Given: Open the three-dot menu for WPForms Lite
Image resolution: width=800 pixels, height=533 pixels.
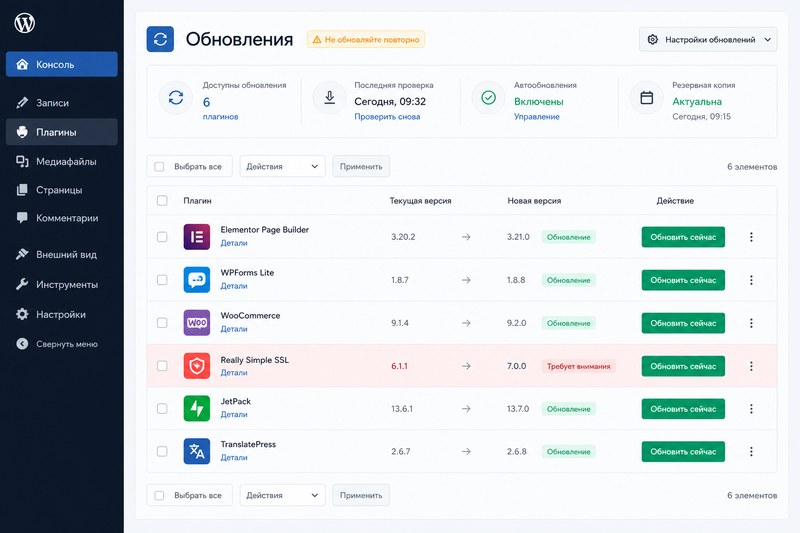Looking at the screenshot, I should (x=751, y=280).
